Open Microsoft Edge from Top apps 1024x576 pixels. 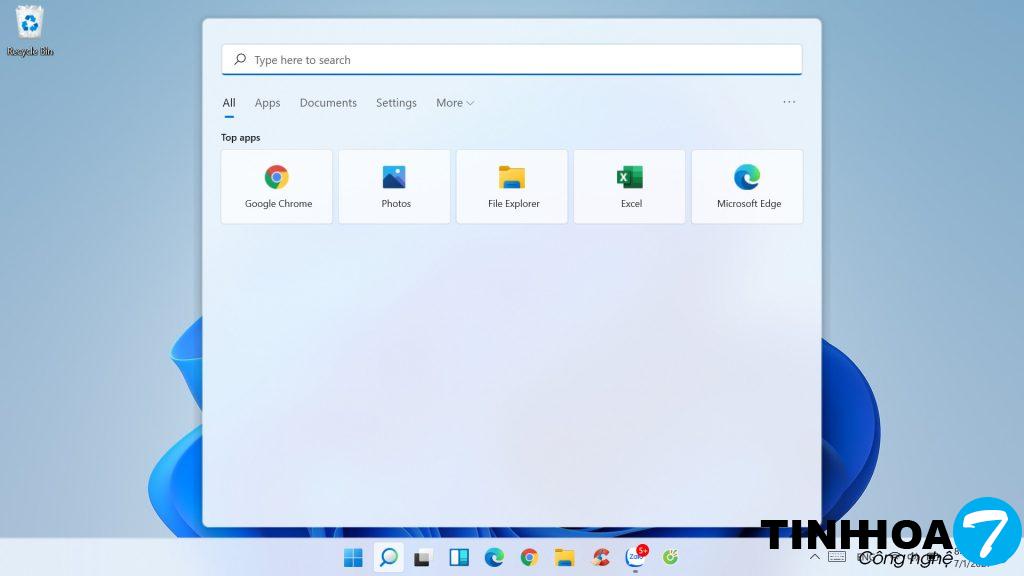747,186
